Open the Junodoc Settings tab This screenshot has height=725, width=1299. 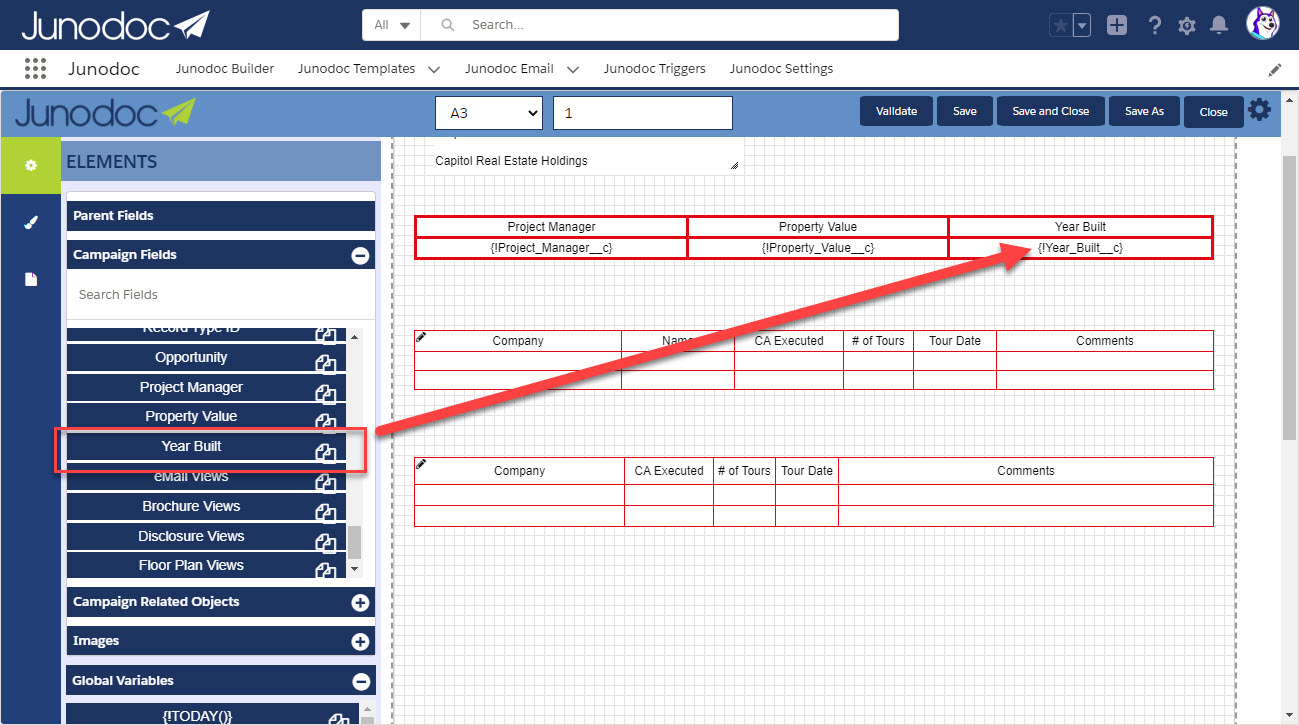pos(782,68)
